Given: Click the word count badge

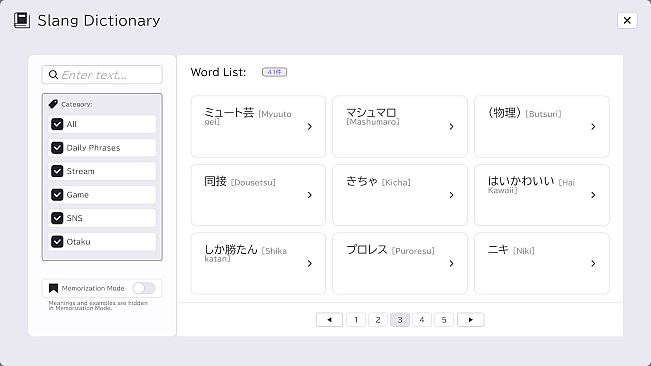Looking at the screenshot, I should pyautogui.click(x=274, y=72).
